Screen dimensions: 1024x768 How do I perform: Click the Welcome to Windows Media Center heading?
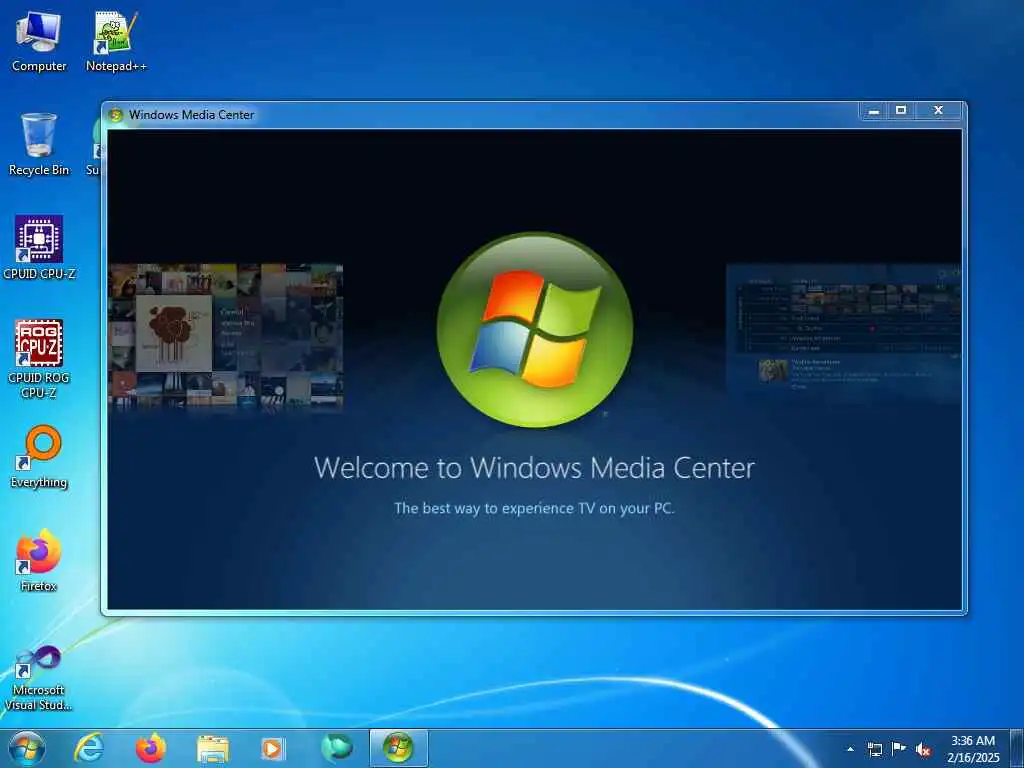pos(534,468)
